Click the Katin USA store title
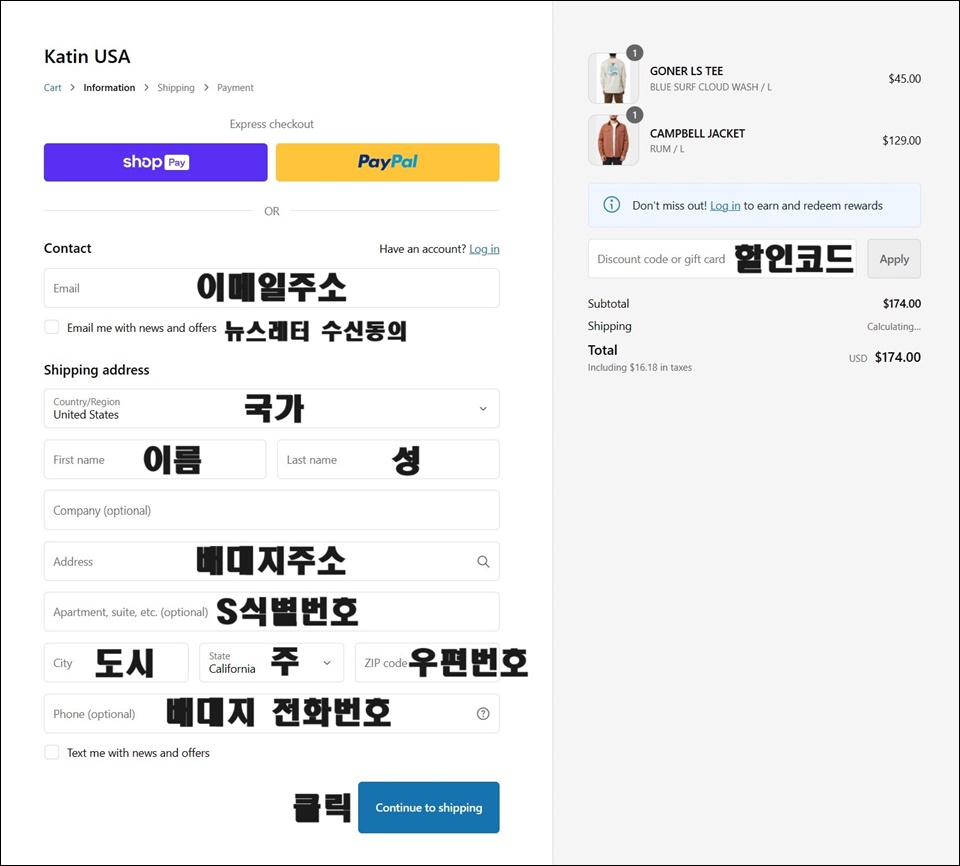The image size is (960, 866). [x=87, y=57]
